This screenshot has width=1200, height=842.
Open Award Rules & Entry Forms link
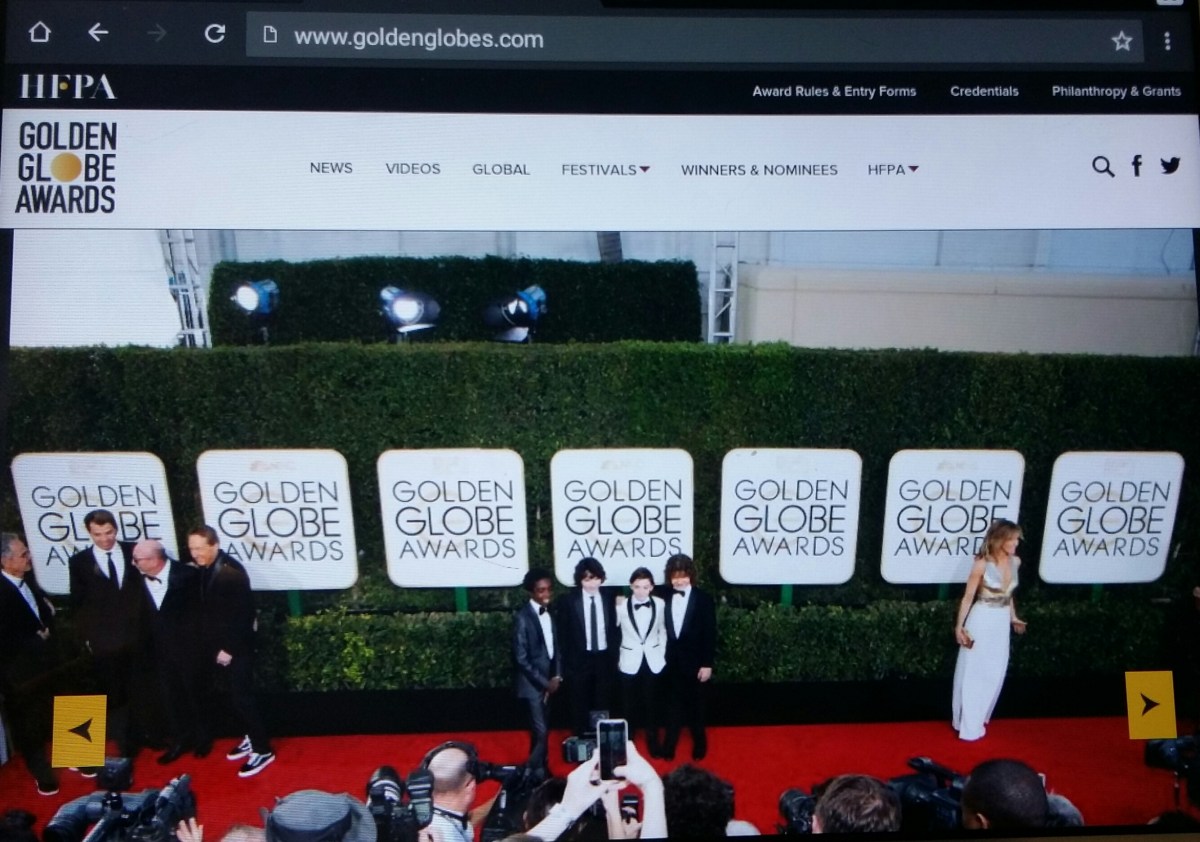click(834, 91)
